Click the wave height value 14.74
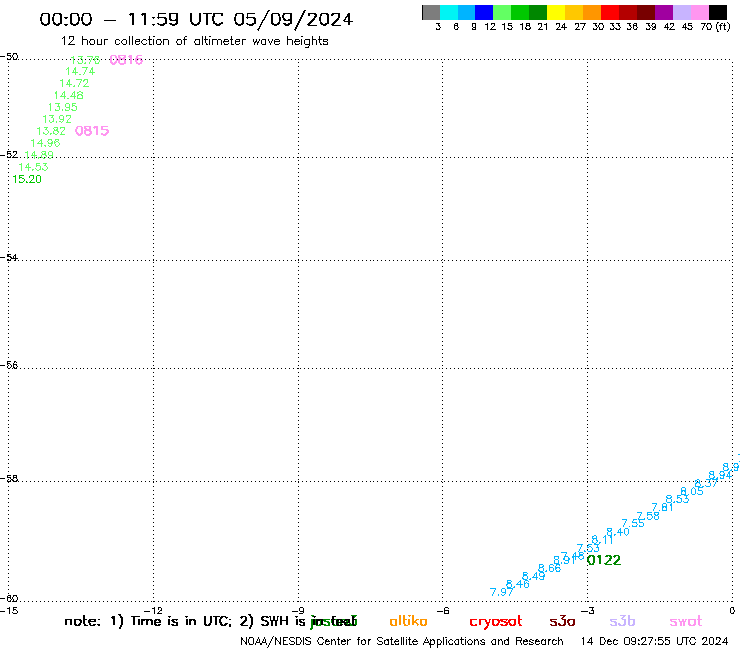Viewport: 740px width, 650px height. 80,71
